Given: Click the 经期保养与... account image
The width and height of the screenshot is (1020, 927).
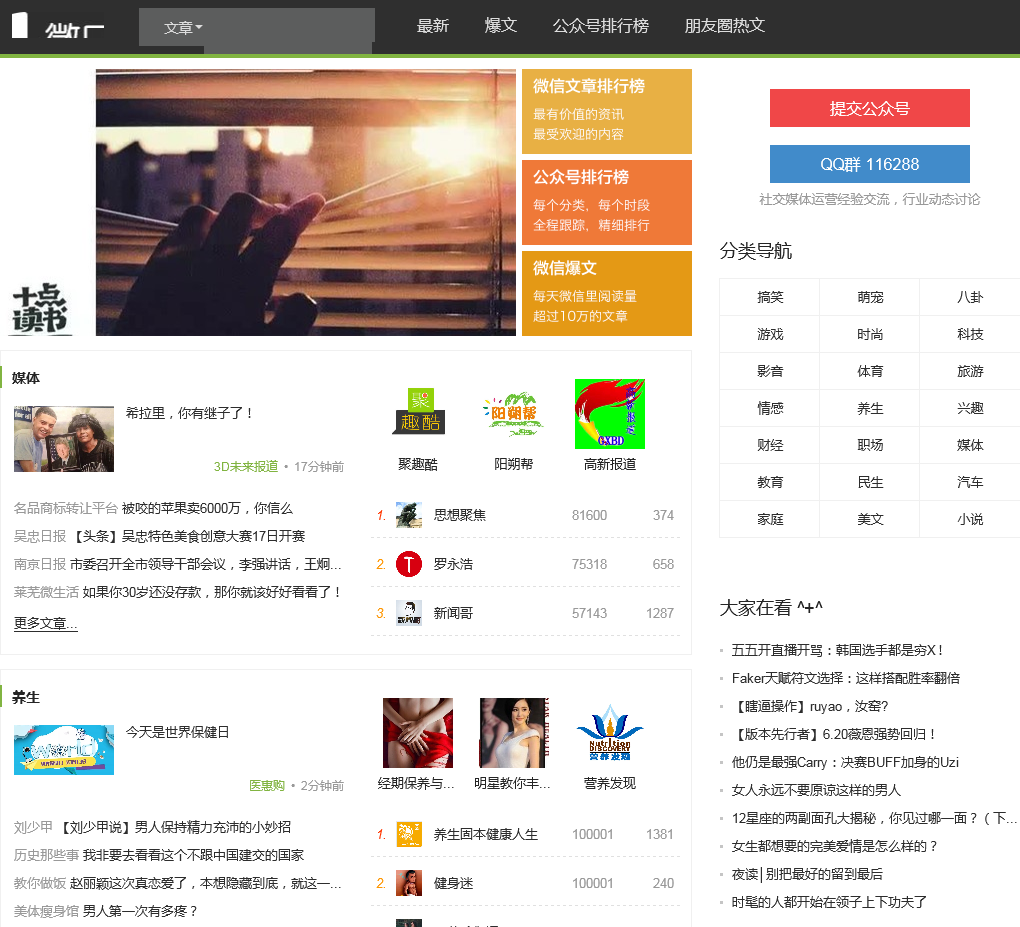Looking at the screenshot, I should click(x=418, y=733).
